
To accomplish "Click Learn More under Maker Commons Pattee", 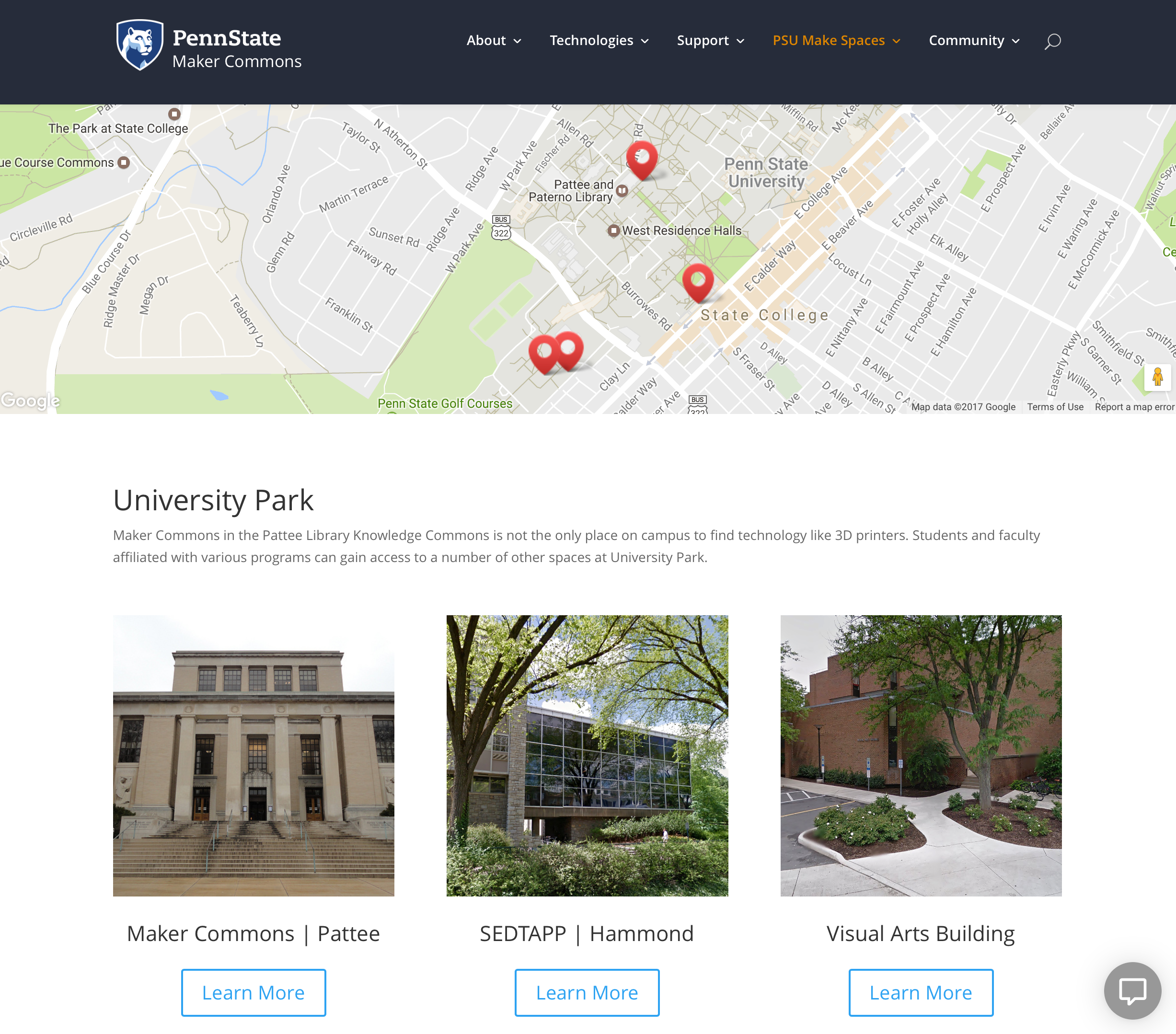I will [253, 992].
